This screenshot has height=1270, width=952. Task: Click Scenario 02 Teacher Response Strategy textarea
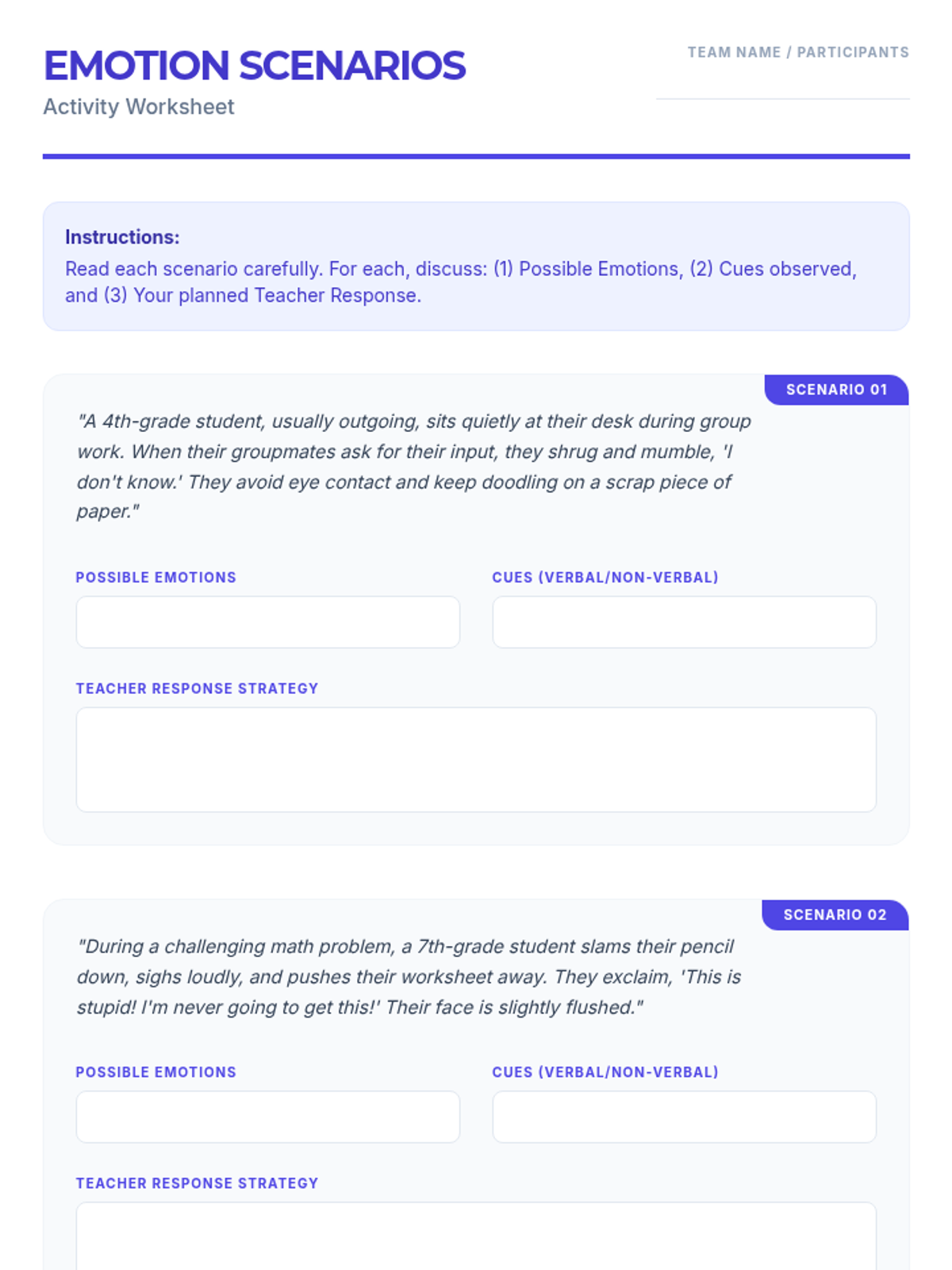point(476,1238)
